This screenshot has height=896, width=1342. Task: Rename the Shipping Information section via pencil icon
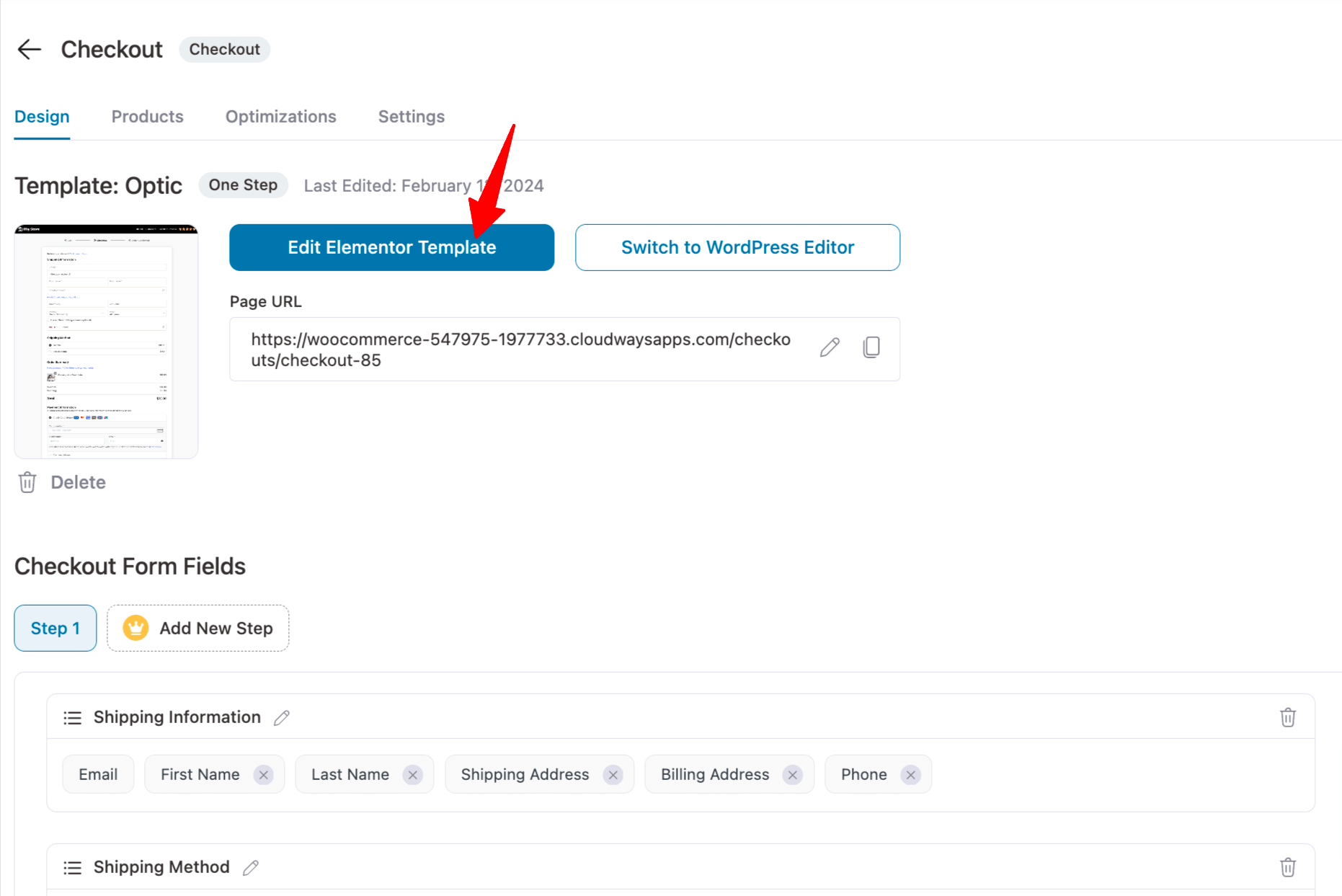[x=282, y=718]
